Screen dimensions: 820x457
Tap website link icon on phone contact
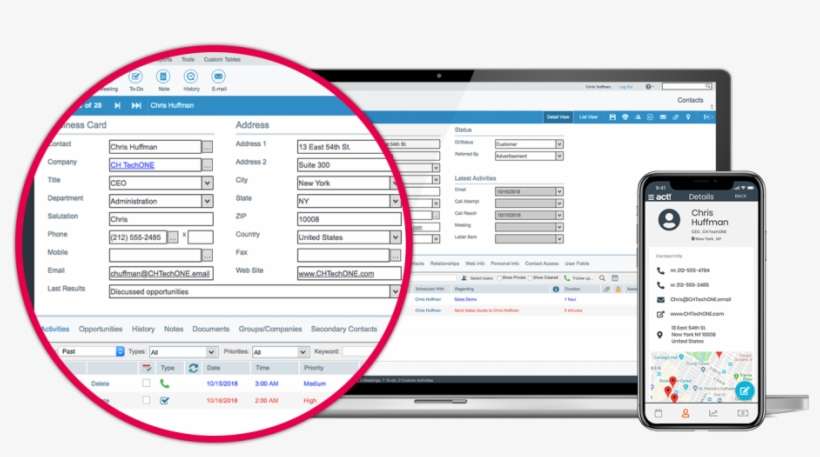point(660,314)
